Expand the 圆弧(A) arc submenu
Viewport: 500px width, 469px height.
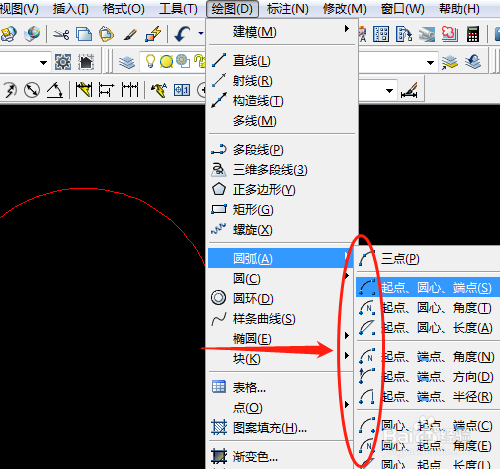click(280, 258)
